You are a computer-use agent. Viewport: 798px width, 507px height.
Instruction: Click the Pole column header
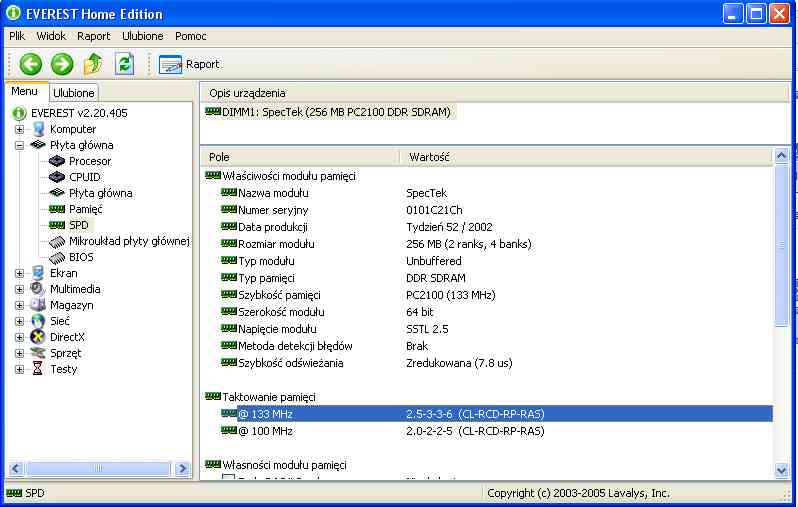pos(300,157)
